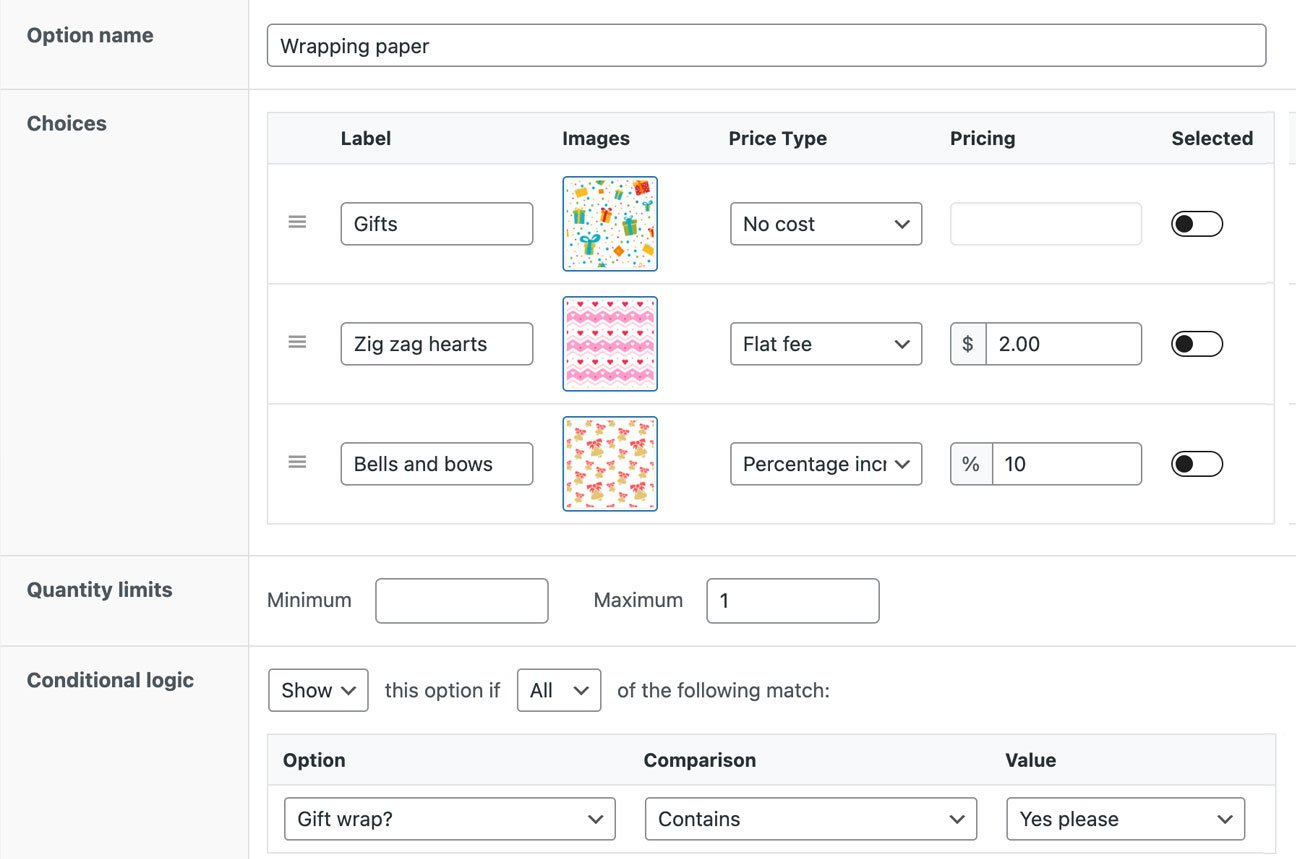Open the Gifts wrapping paper image

tap(610, 223)
